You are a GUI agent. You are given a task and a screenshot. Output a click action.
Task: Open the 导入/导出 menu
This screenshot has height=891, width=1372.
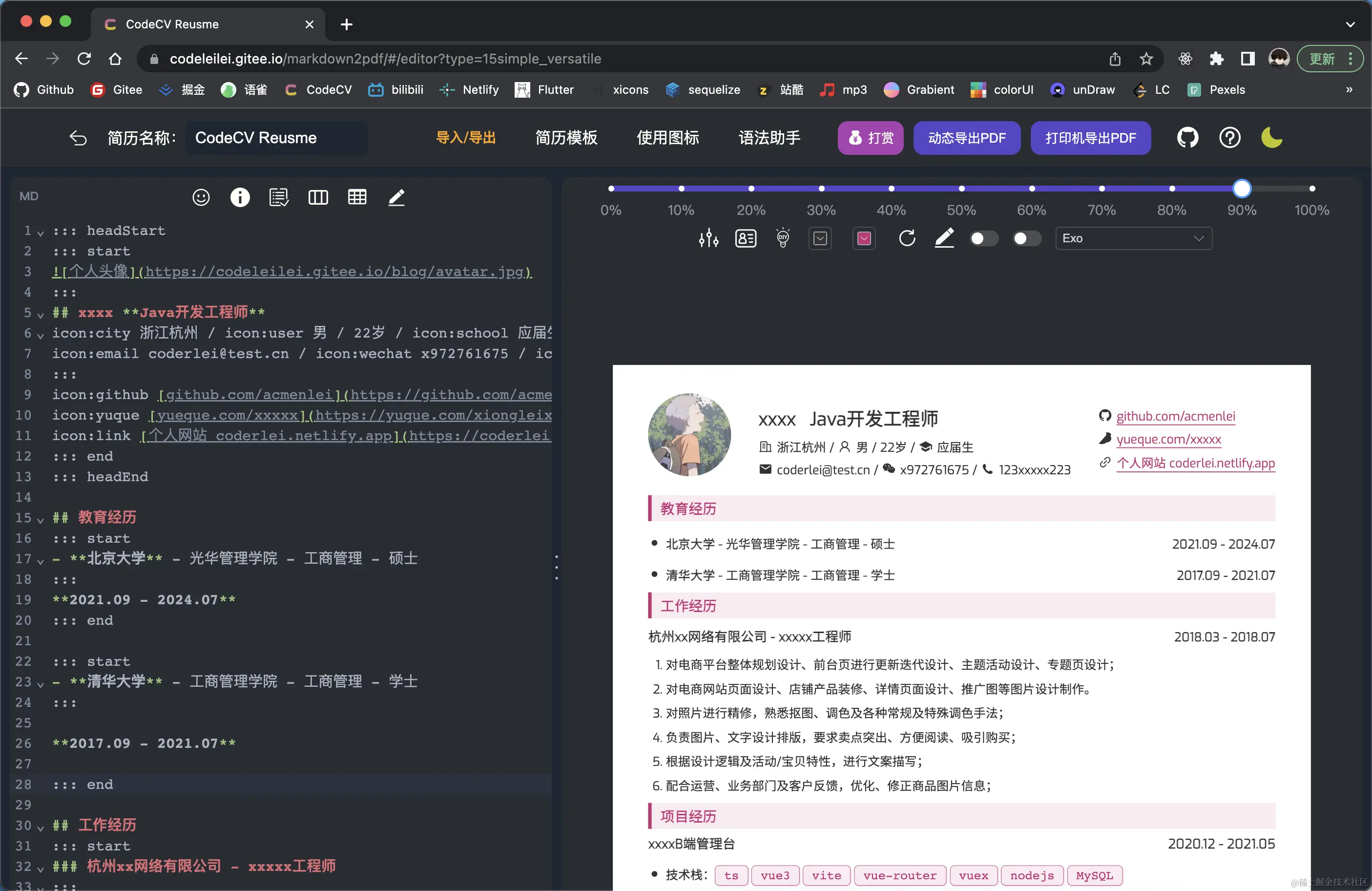point(465,138)
